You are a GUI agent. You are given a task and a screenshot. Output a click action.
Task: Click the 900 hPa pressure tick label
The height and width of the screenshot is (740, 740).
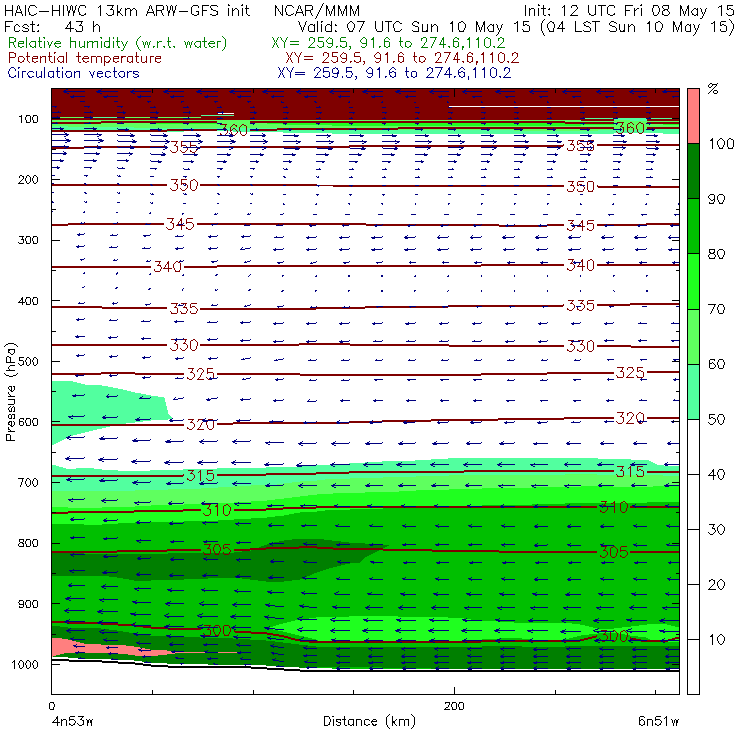[28, 604]
